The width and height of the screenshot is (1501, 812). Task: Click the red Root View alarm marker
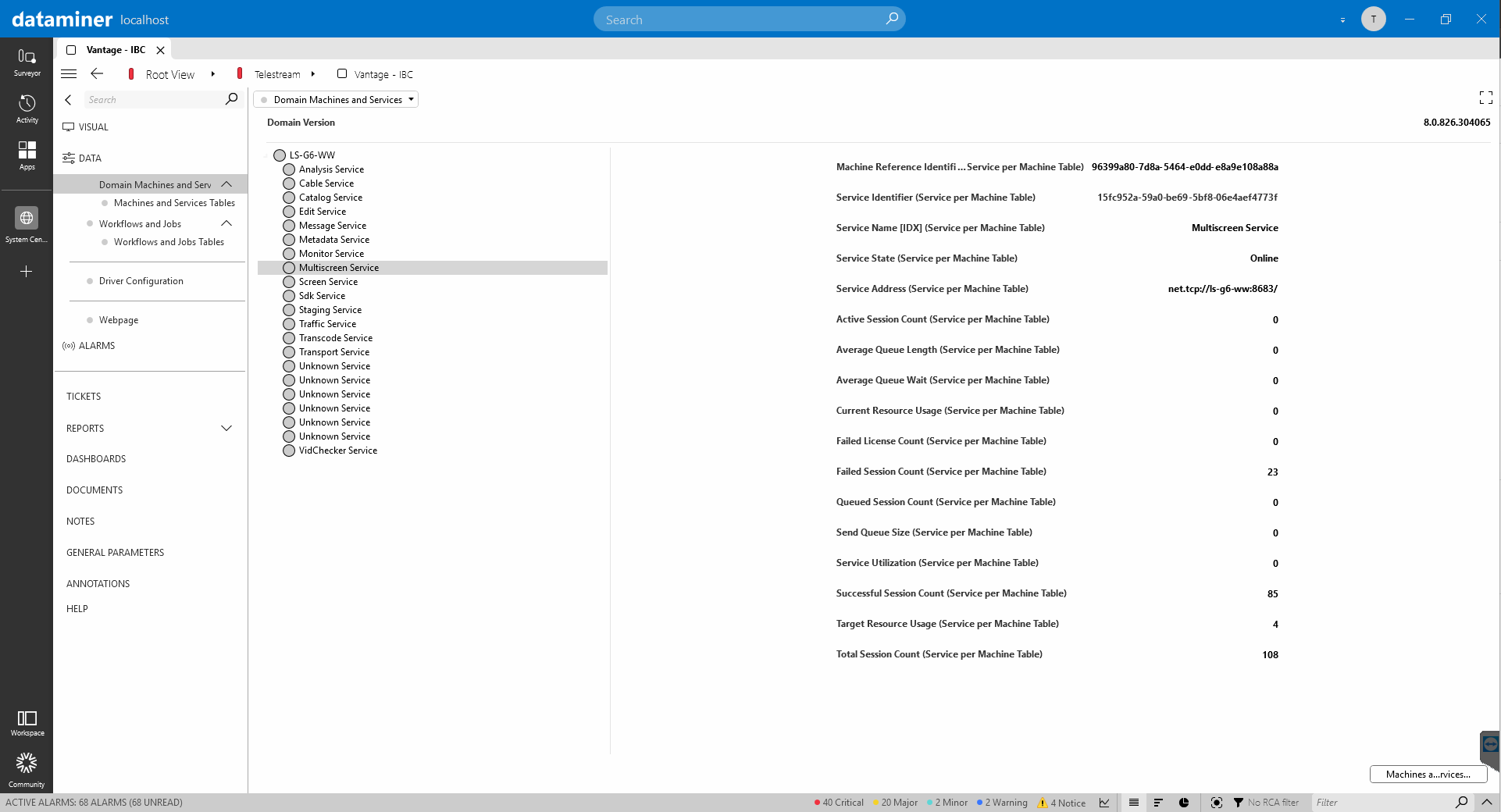(131, 73)
